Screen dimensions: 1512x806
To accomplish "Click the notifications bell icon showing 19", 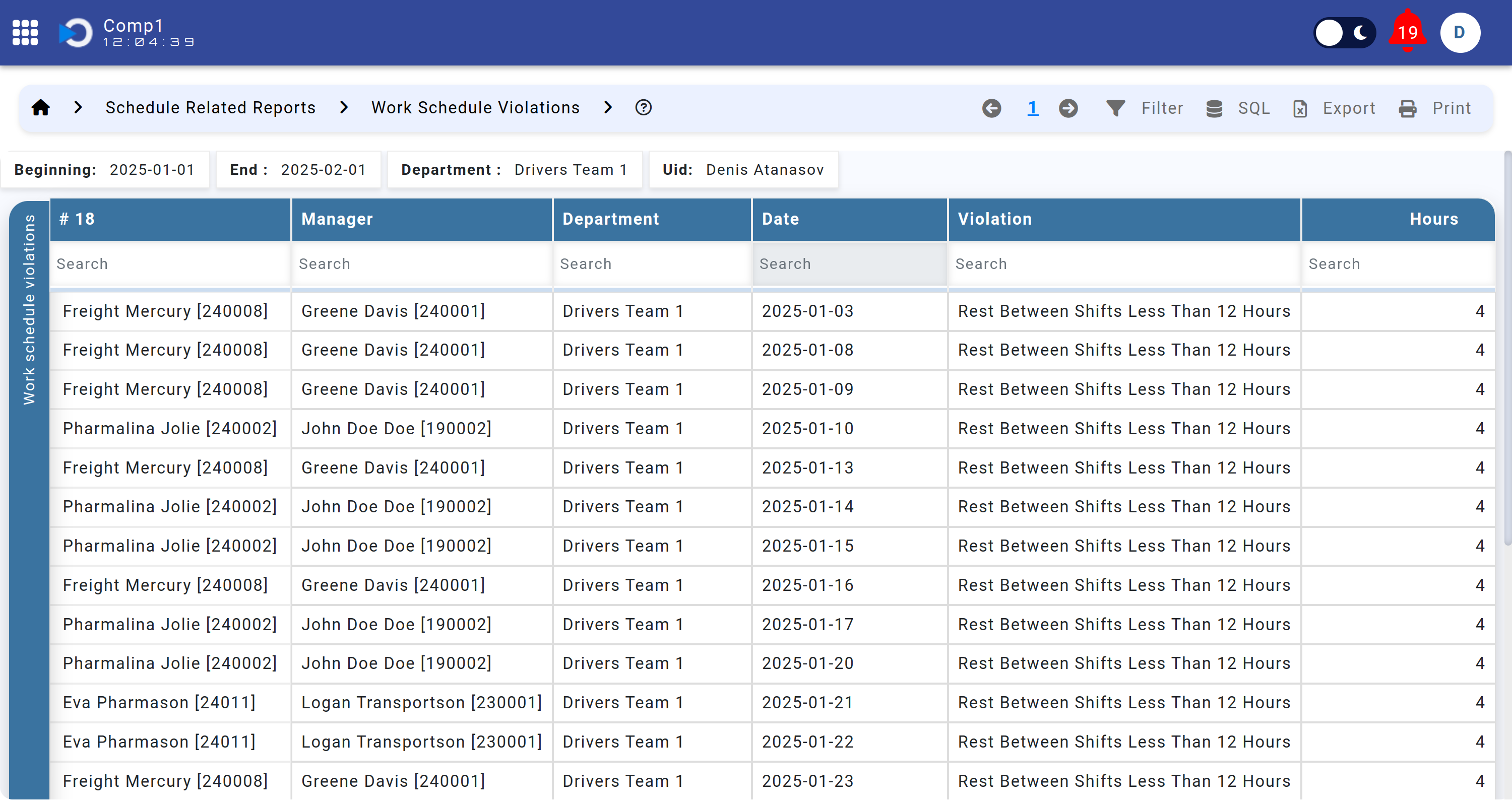I will click(x=1410, y=32).
